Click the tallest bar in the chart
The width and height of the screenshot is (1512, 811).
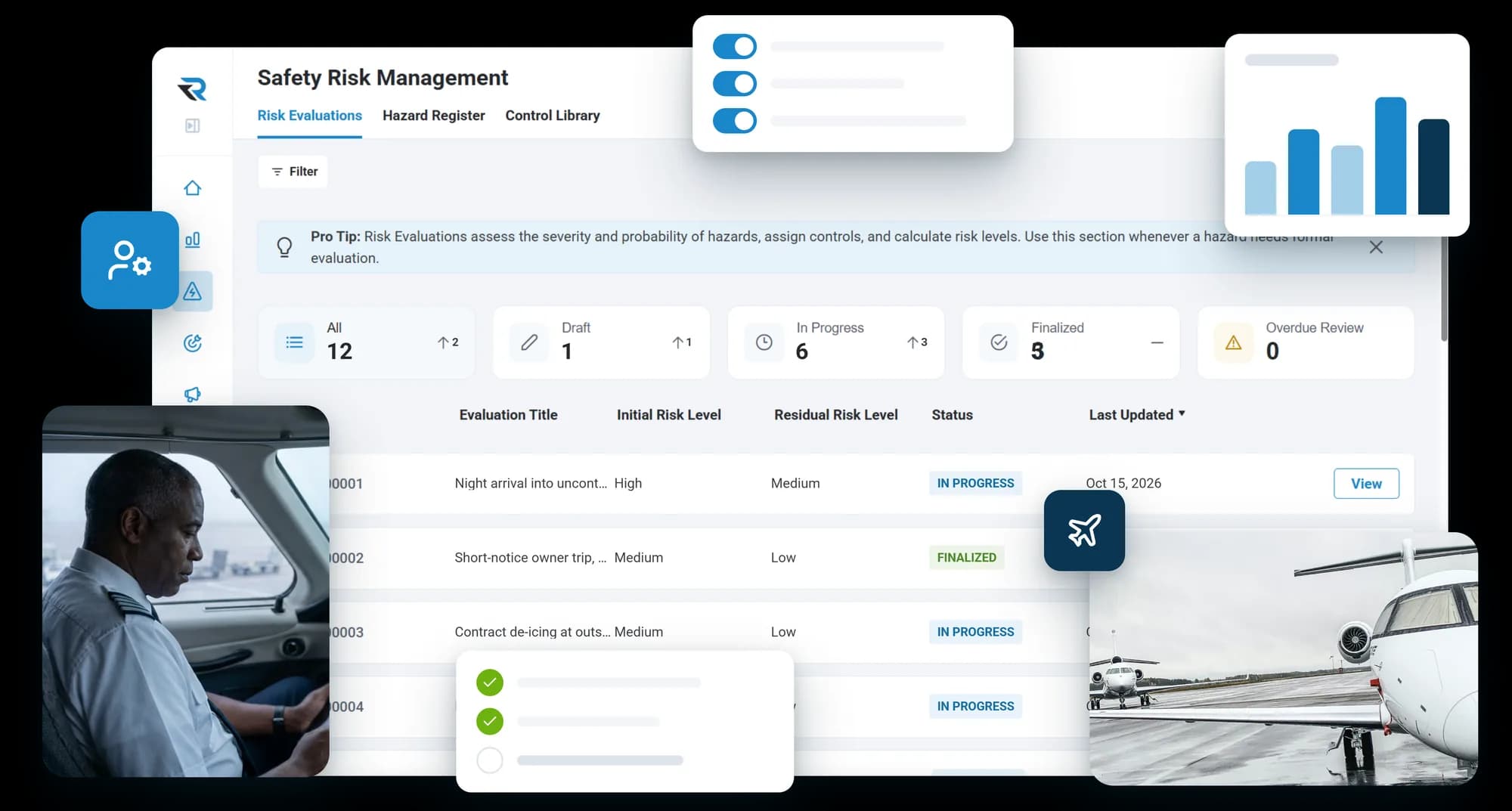[1390, 156]
